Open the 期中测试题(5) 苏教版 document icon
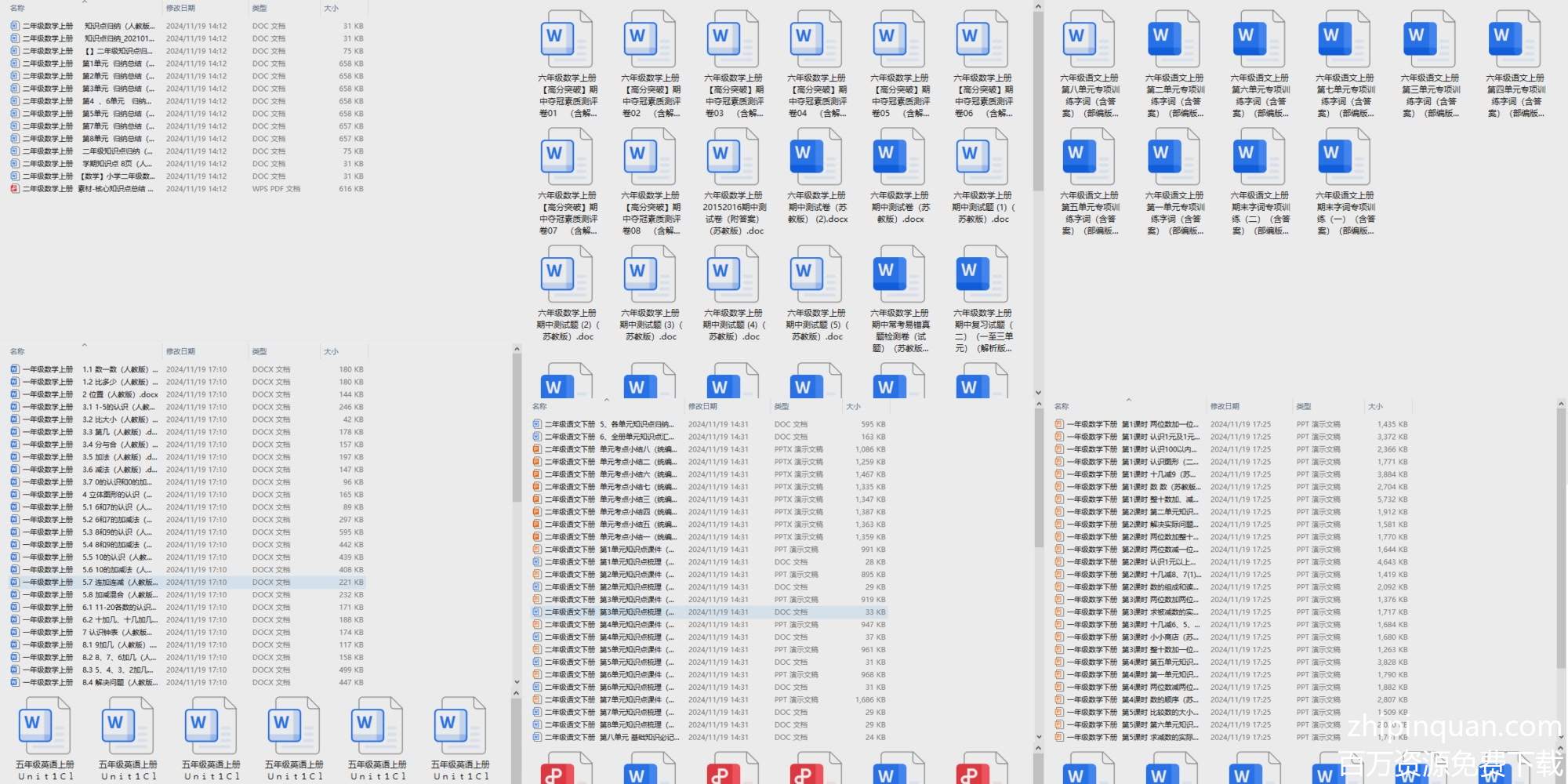Viewport: 1568px width, 784px height. coord(815,274)
